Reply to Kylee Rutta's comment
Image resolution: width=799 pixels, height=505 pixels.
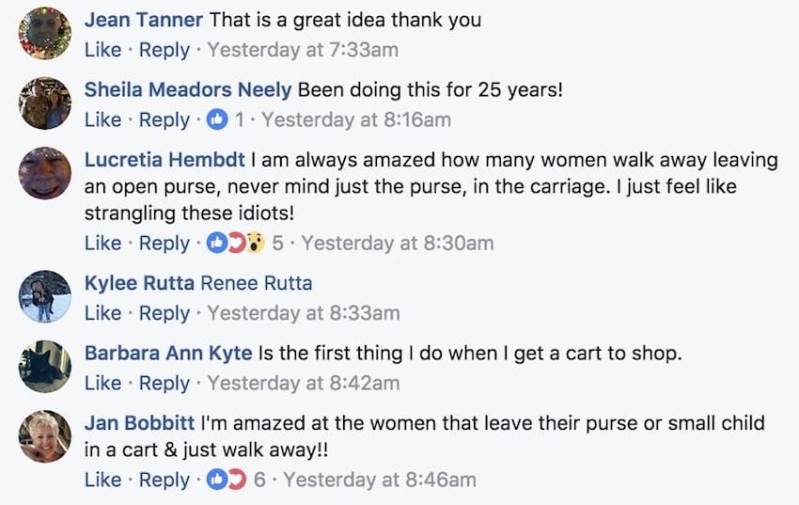(x=164, y=313)
